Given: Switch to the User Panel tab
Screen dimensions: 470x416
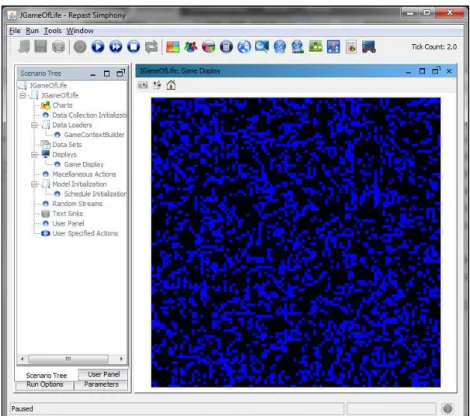Looking at the screenshot, I should point(103,374).
